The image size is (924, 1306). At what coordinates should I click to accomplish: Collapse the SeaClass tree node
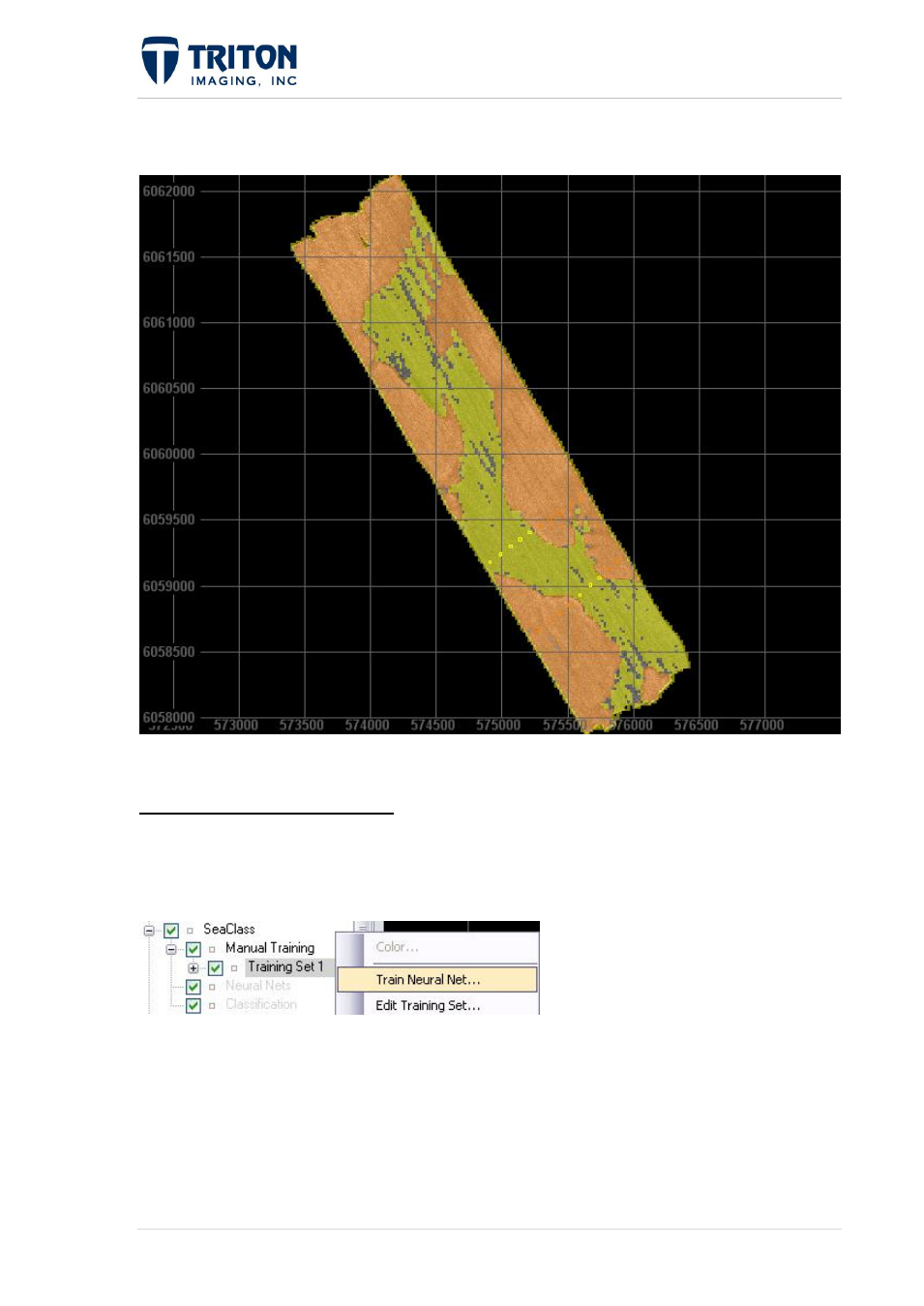pos(149,931)
